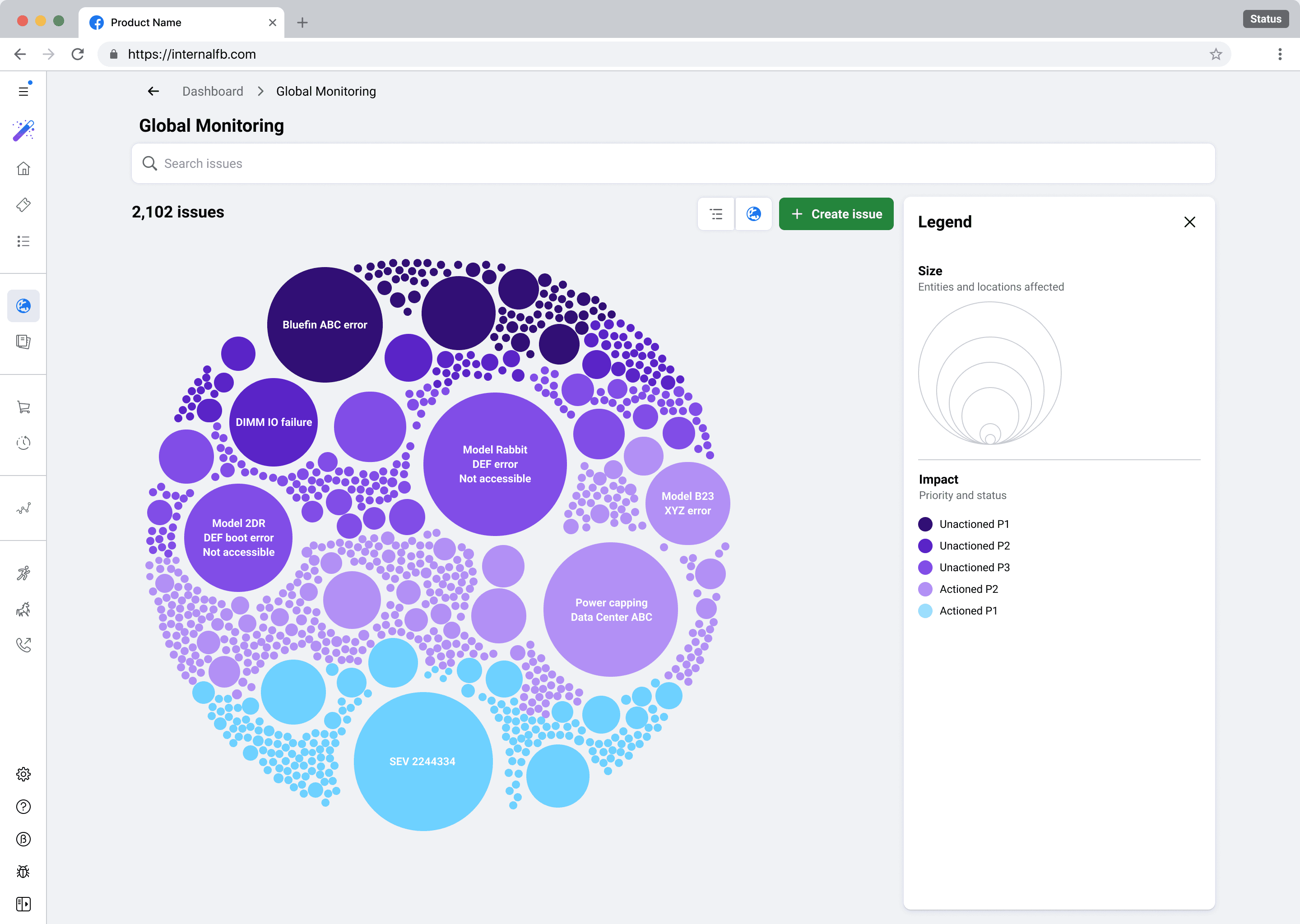
Task: Open the hamburger menu in sidebar
Action: point(23,91)
